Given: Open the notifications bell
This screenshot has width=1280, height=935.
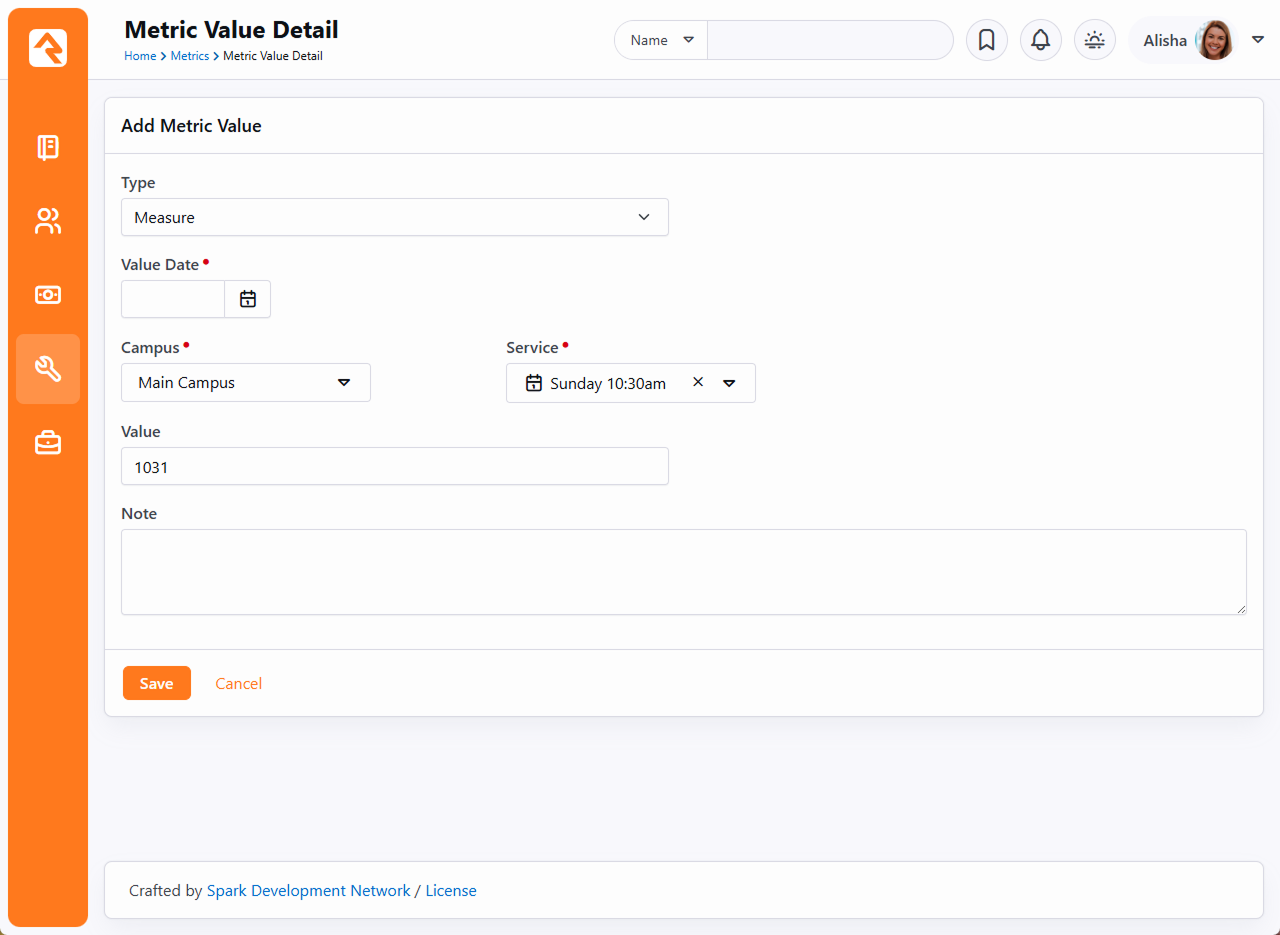Looking at the screenshot, I should tap(1040, 40).
